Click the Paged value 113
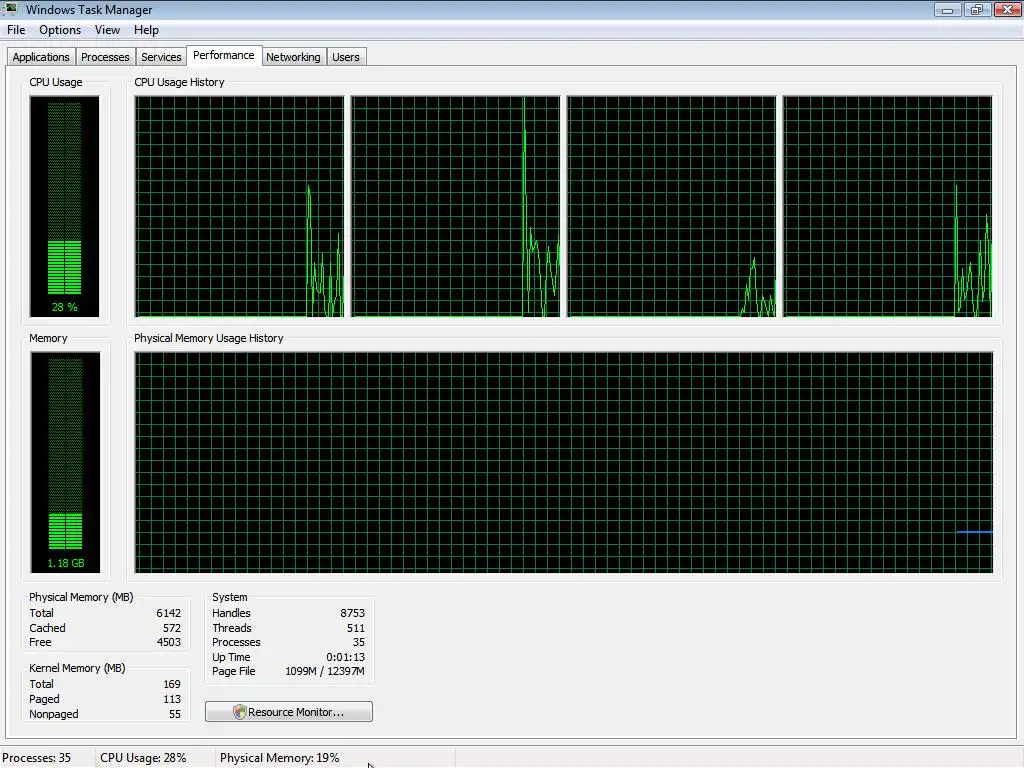 point(172,699)
